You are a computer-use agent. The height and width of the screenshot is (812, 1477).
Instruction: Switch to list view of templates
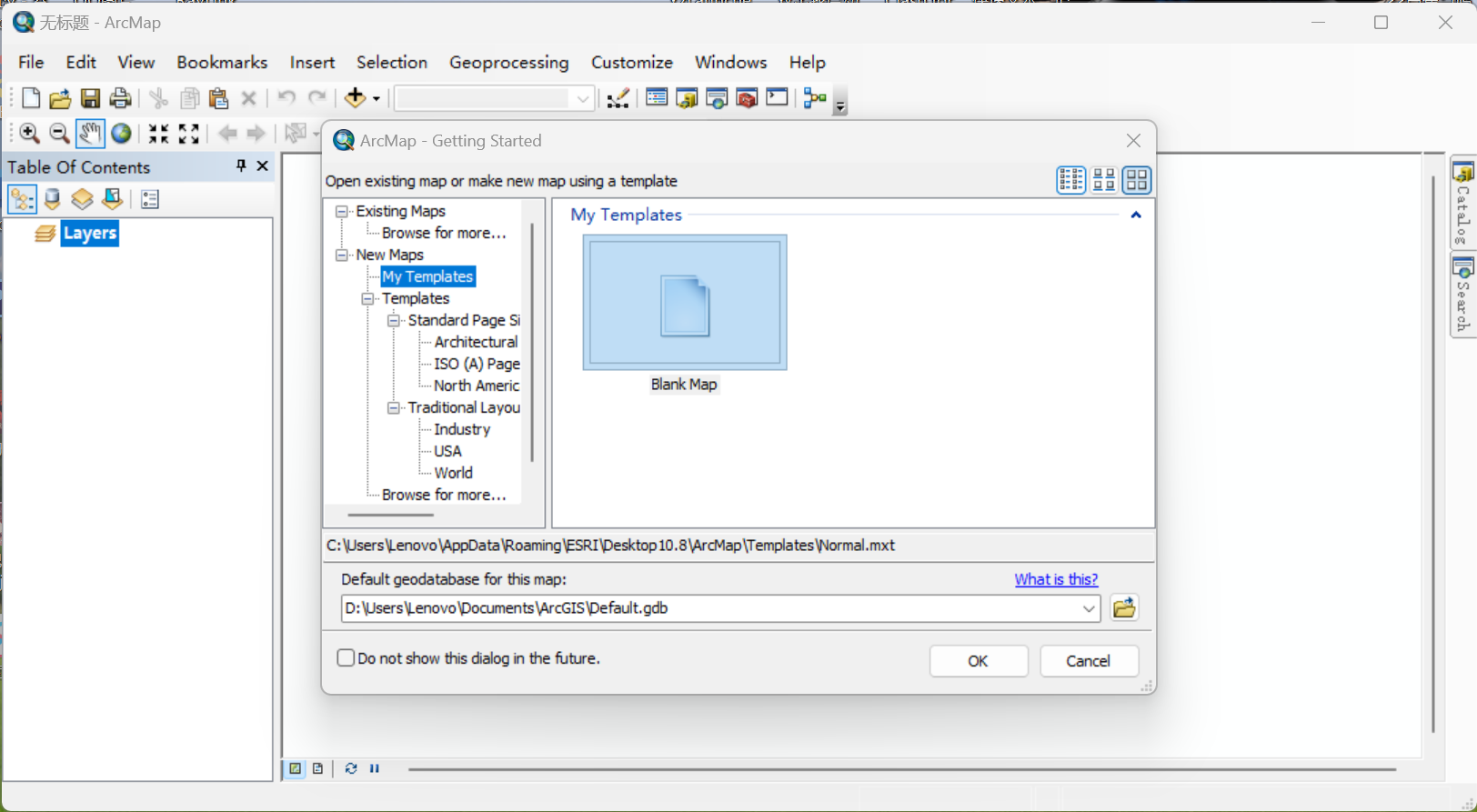click(x=1070, y=180)
